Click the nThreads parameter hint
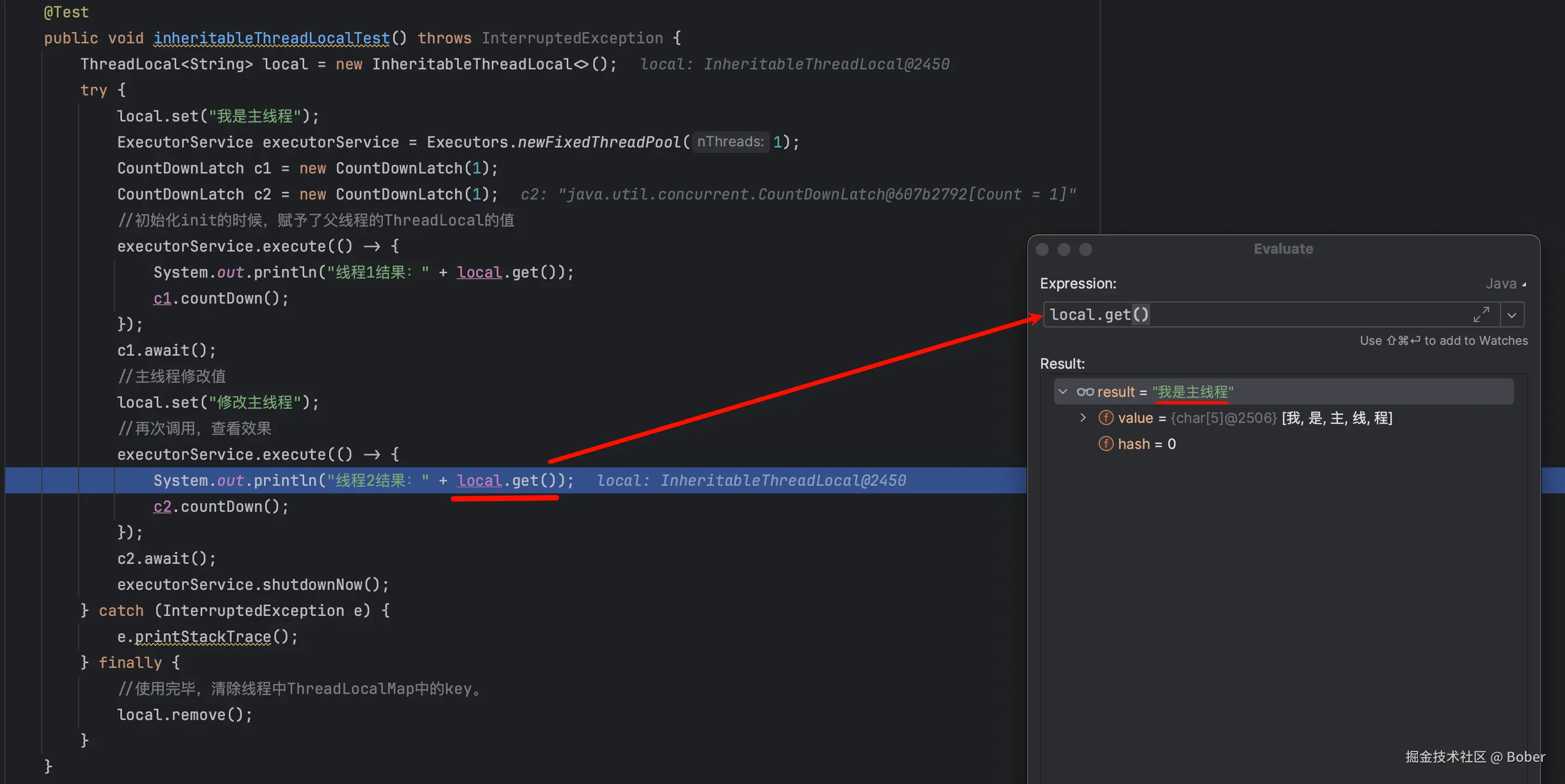The width and height of the screenshot is (1565, 784). pyautogui.click(x=730, y=142)
